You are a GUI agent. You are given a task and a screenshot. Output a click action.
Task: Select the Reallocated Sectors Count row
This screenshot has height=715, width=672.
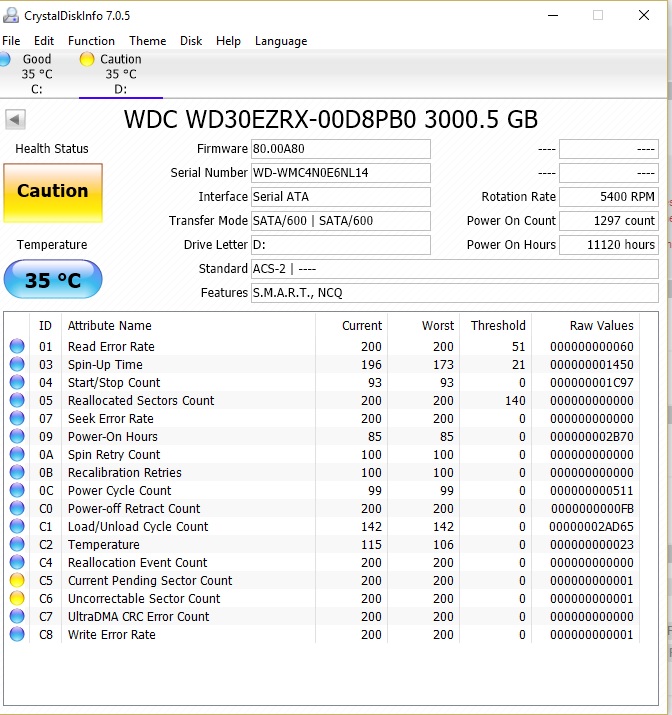point(140,401)
